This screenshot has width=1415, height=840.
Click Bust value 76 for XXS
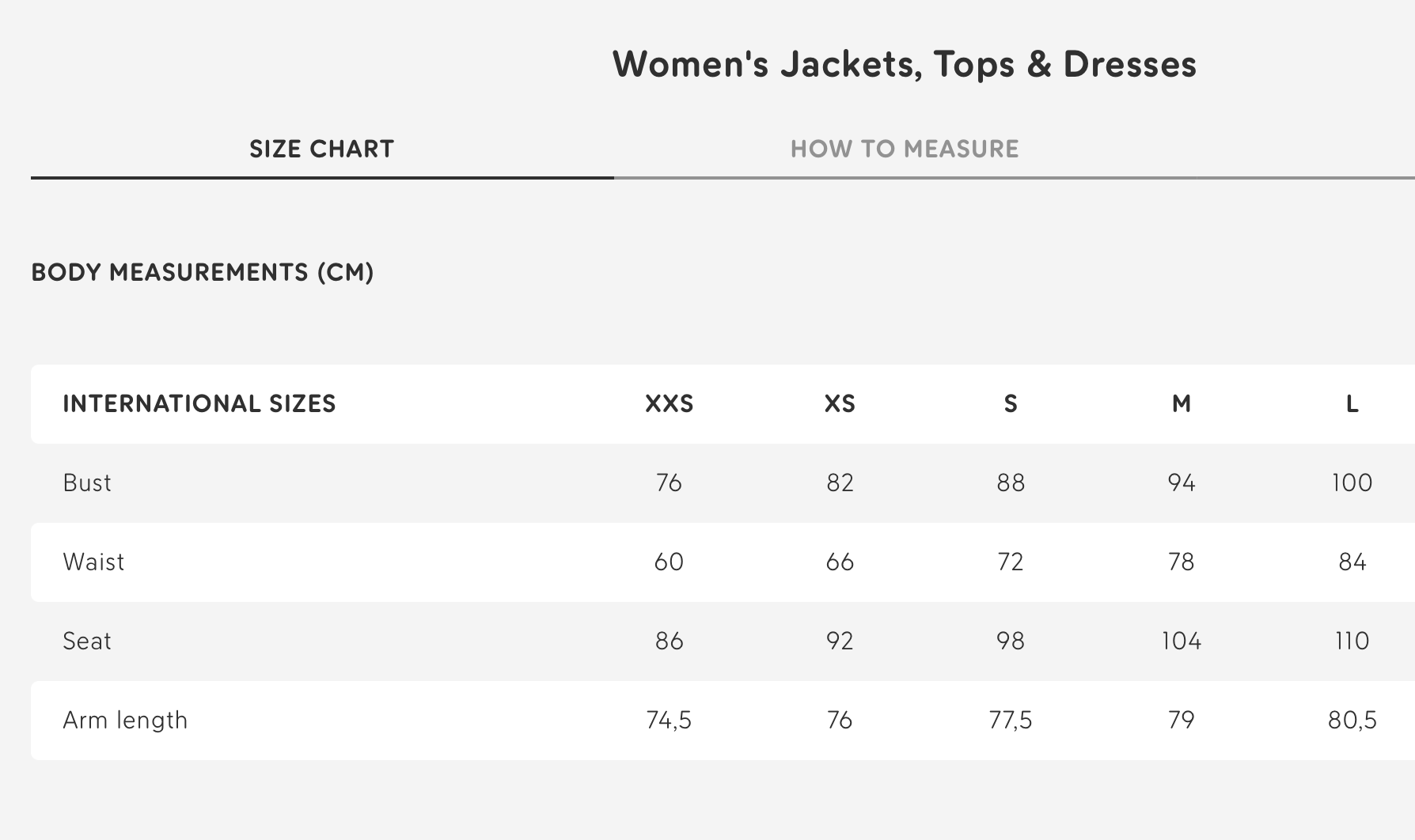[x=669, y=482]
